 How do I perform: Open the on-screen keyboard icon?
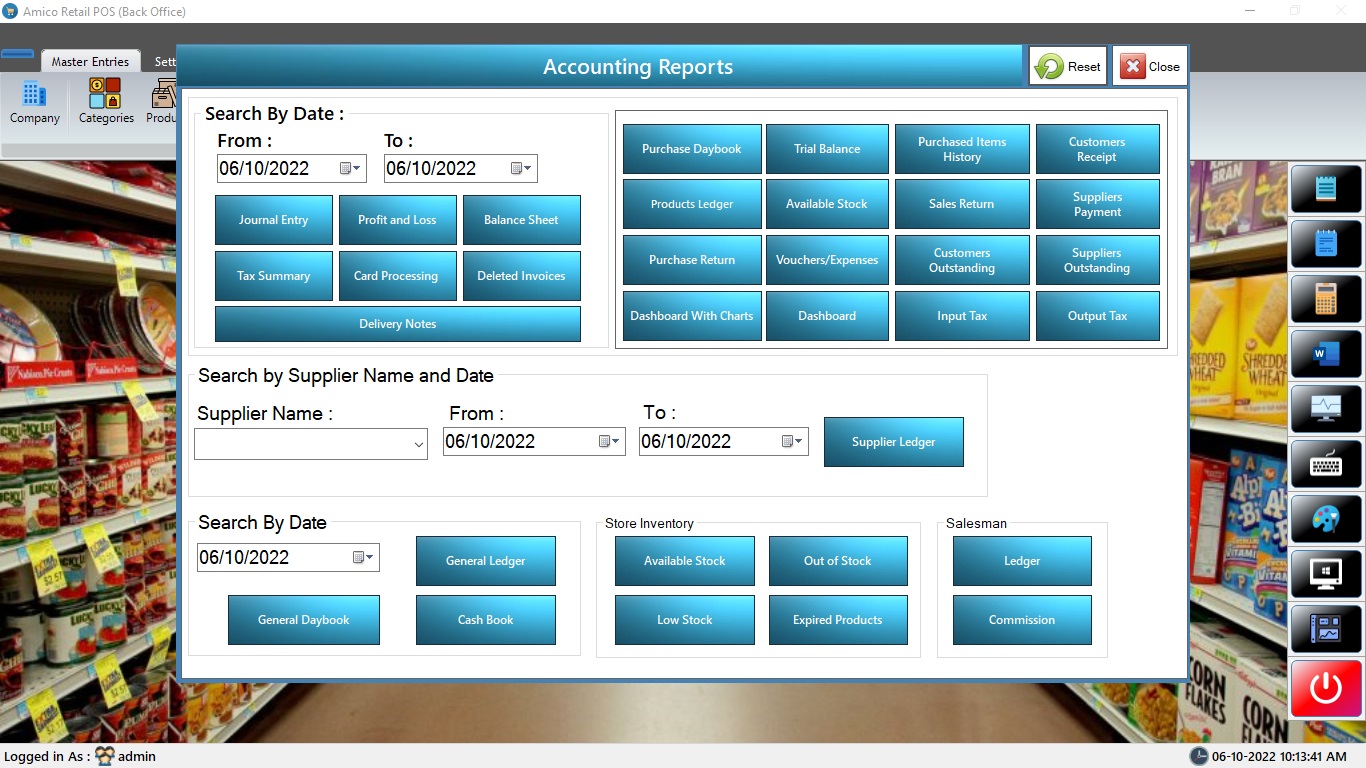[1326, 464]
